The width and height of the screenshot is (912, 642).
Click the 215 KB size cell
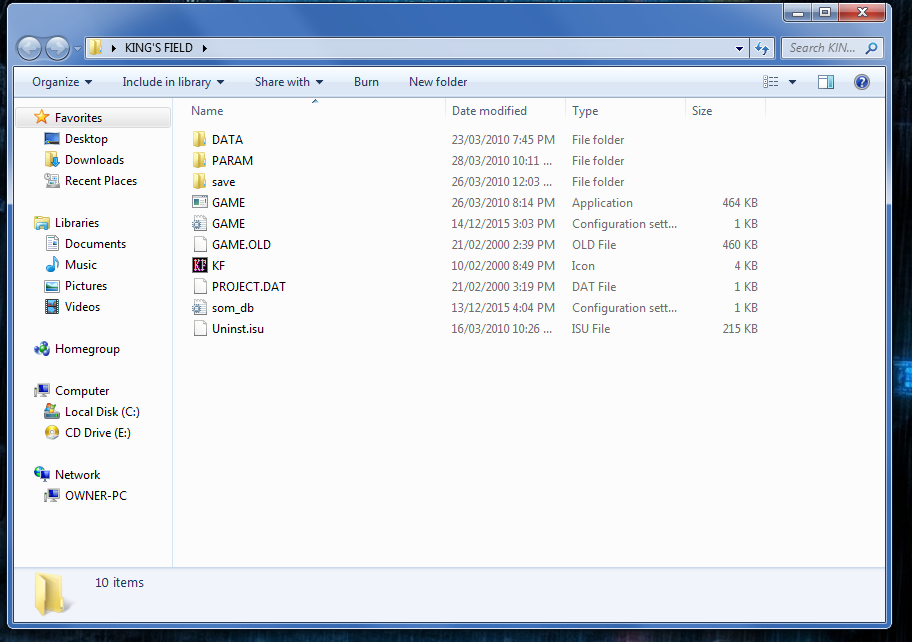tap(740, 329)
